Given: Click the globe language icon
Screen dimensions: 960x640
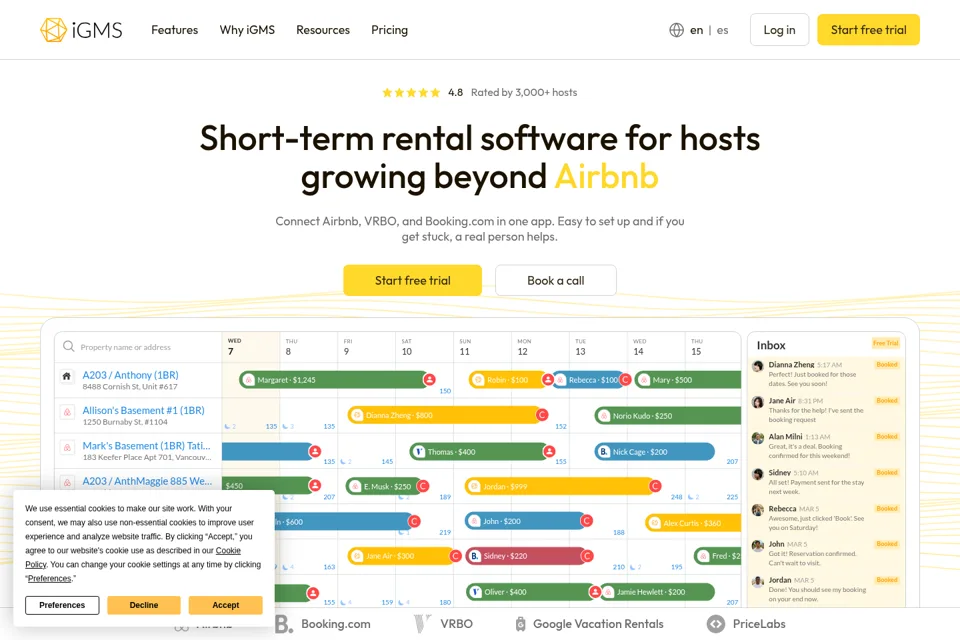Looking at the screenshot, I should [x=676, y=30].
